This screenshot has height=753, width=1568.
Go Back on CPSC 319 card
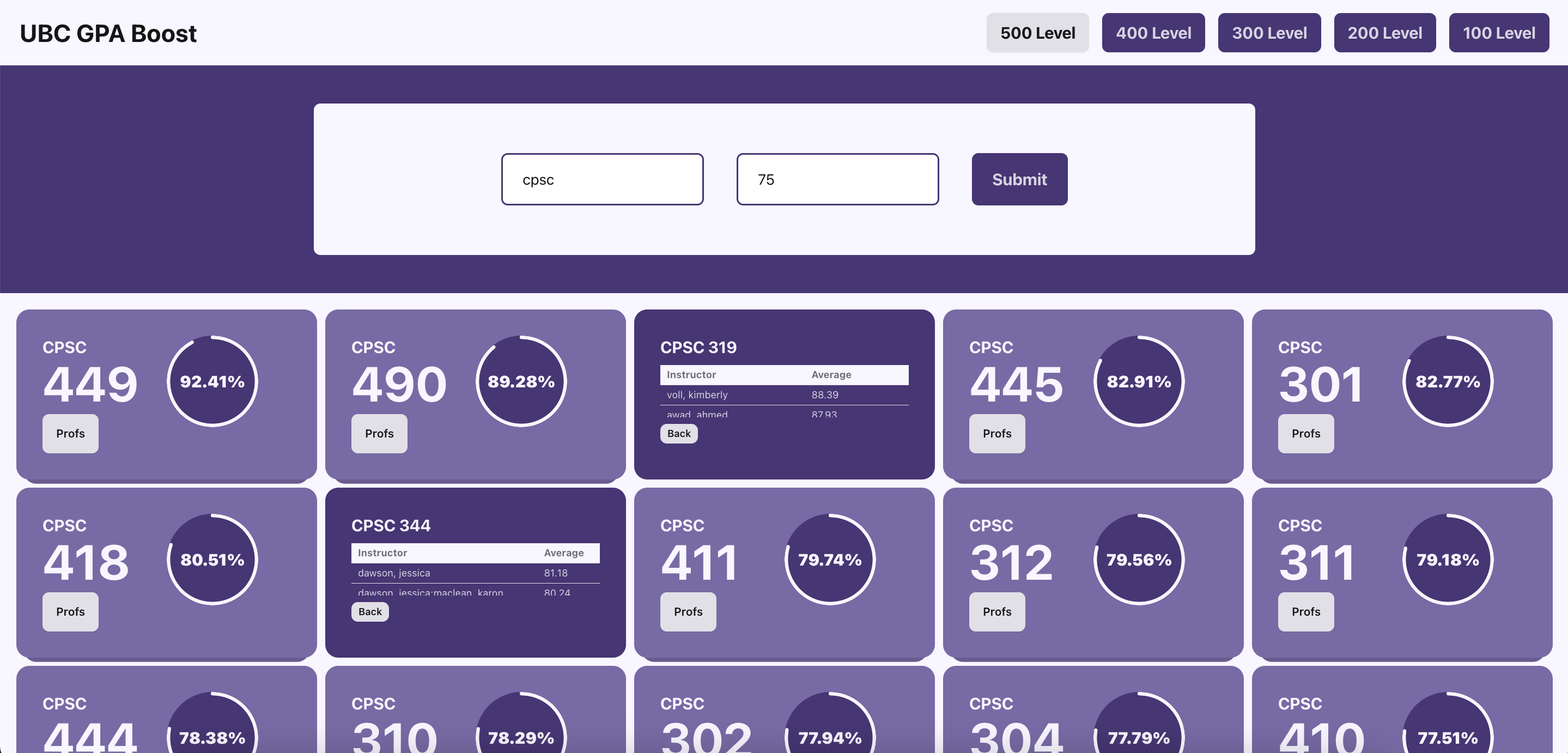pos(679,433)
